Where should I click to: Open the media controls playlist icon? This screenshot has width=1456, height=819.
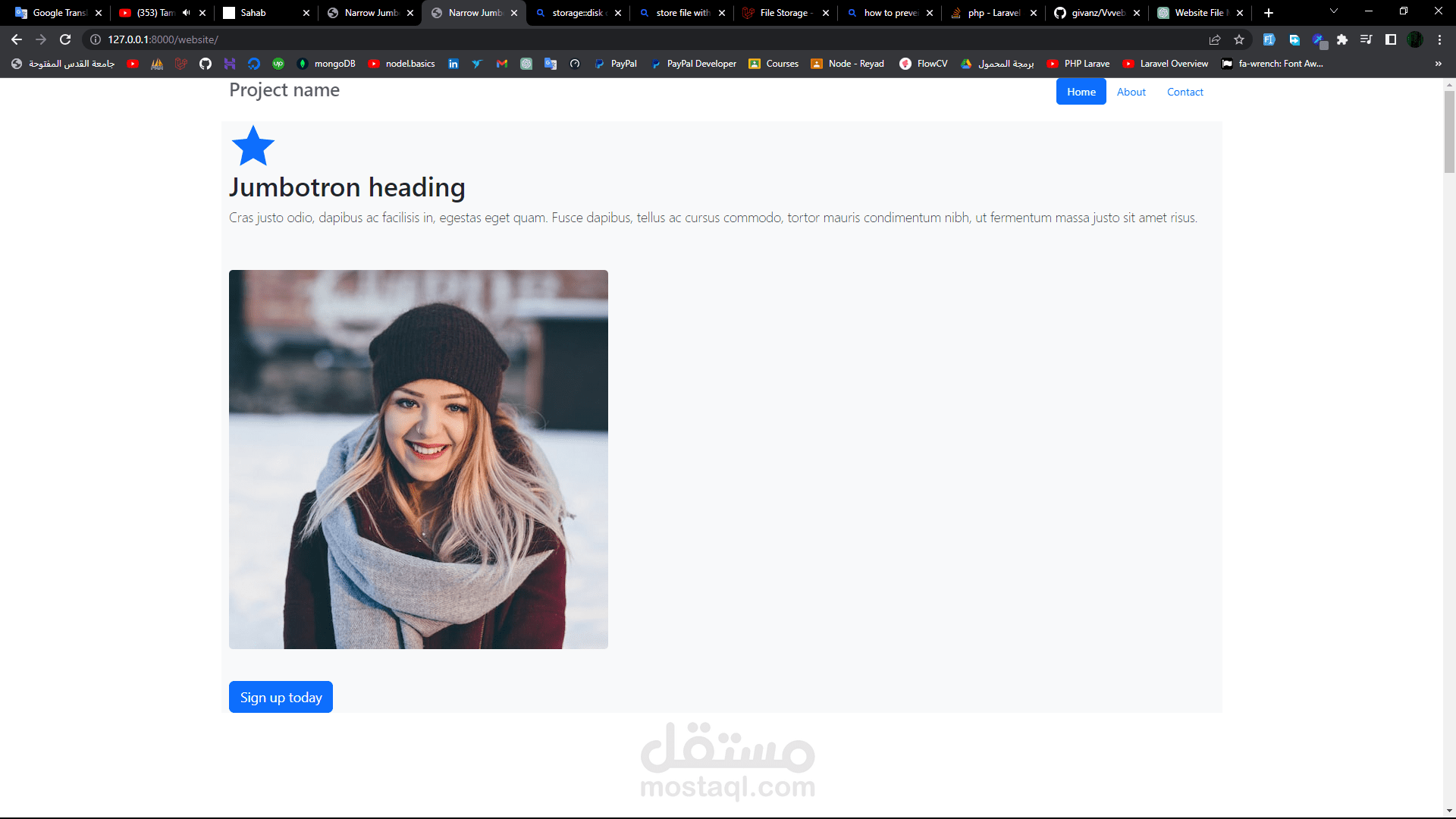pyautogui.click(x=1366, y=39)
